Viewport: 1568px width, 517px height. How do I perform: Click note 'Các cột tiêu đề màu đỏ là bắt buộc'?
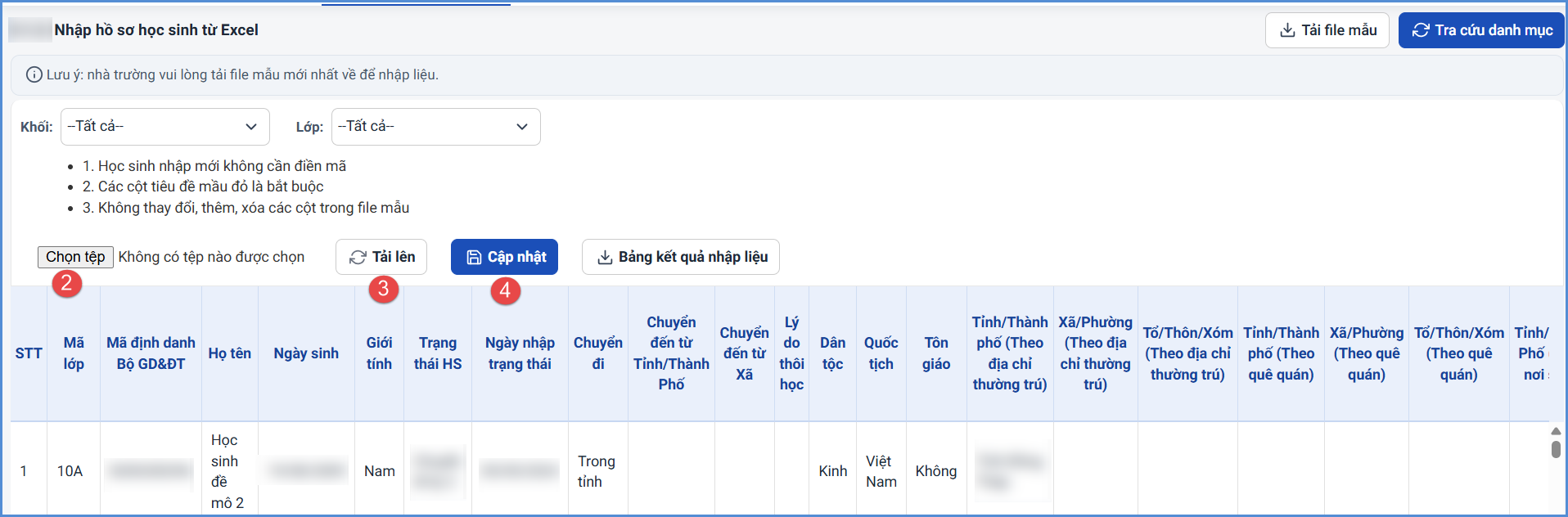203,187
